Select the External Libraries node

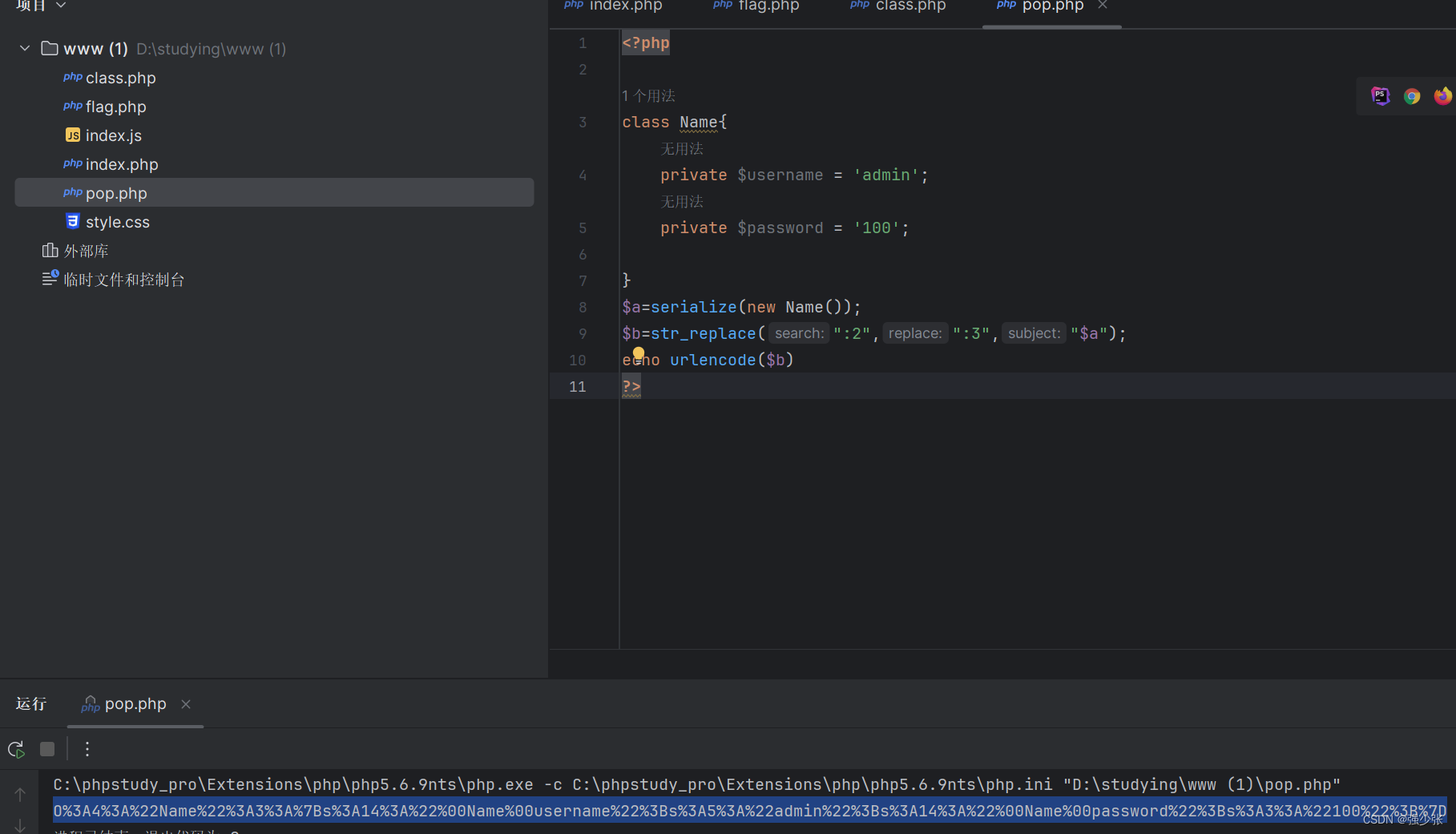[75, 251]
